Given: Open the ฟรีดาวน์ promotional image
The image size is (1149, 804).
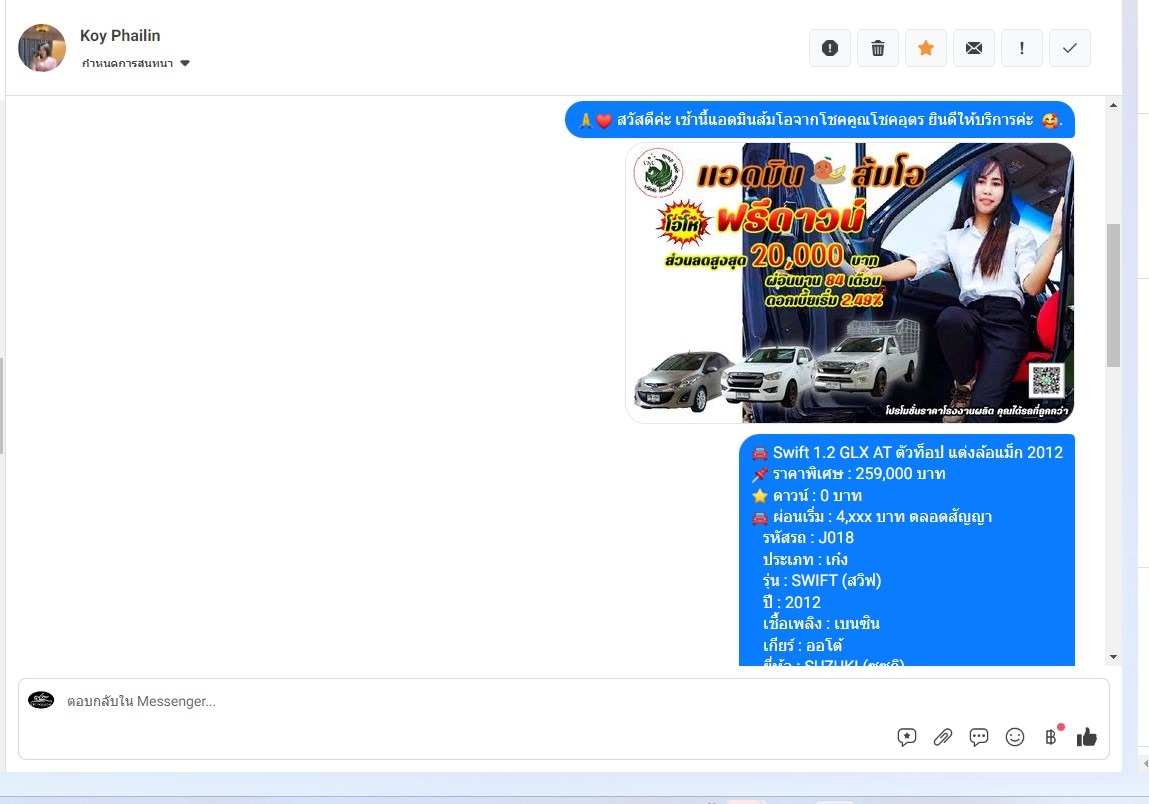Looking at the screenshot, I should [x=850, y=283].
